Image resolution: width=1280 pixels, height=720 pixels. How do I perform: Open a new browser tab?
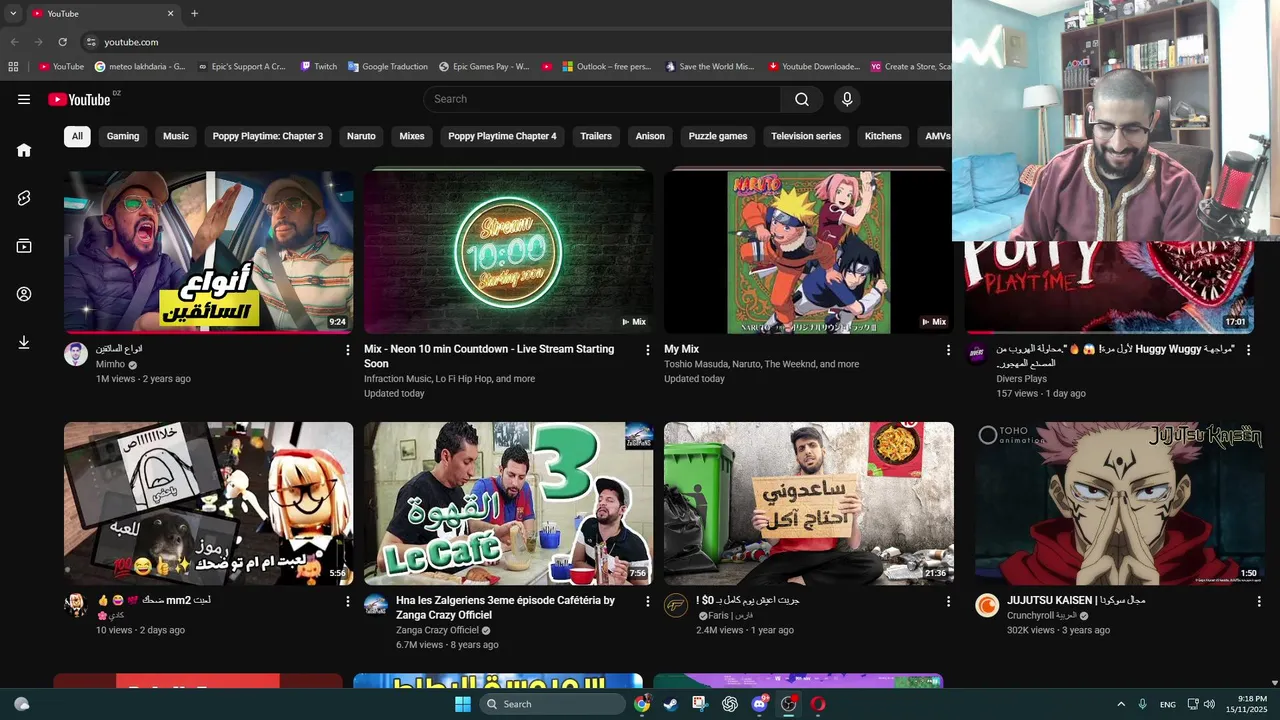[194, 13]
